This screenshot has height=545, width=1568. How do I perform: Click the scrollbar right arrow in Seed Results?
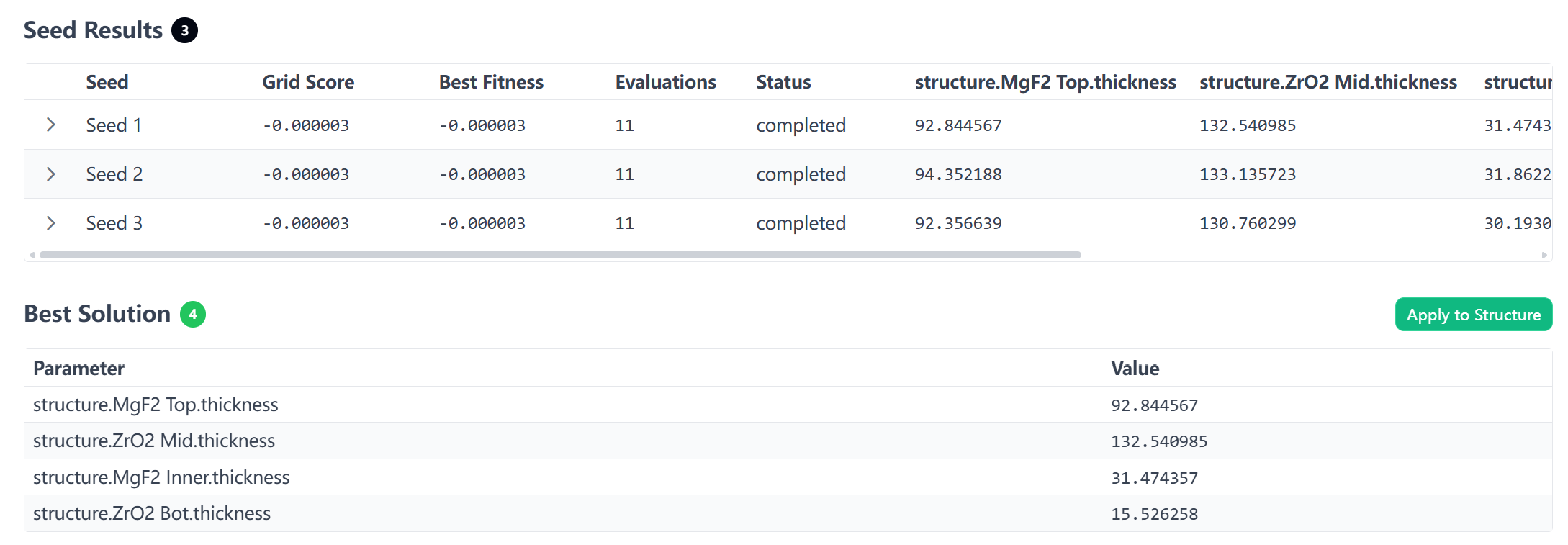(1544, 255)
